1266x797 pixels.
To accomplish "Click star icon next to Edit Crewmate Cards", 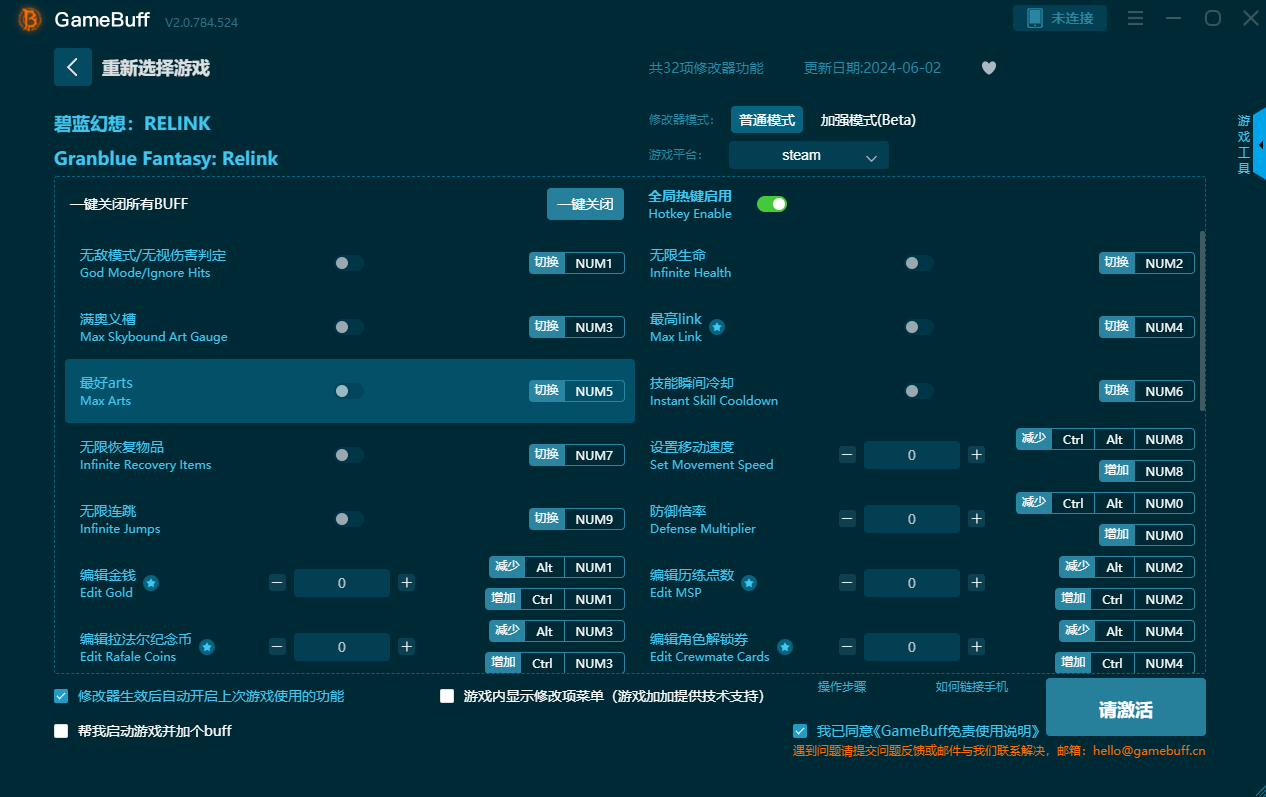I will [785, 647].
